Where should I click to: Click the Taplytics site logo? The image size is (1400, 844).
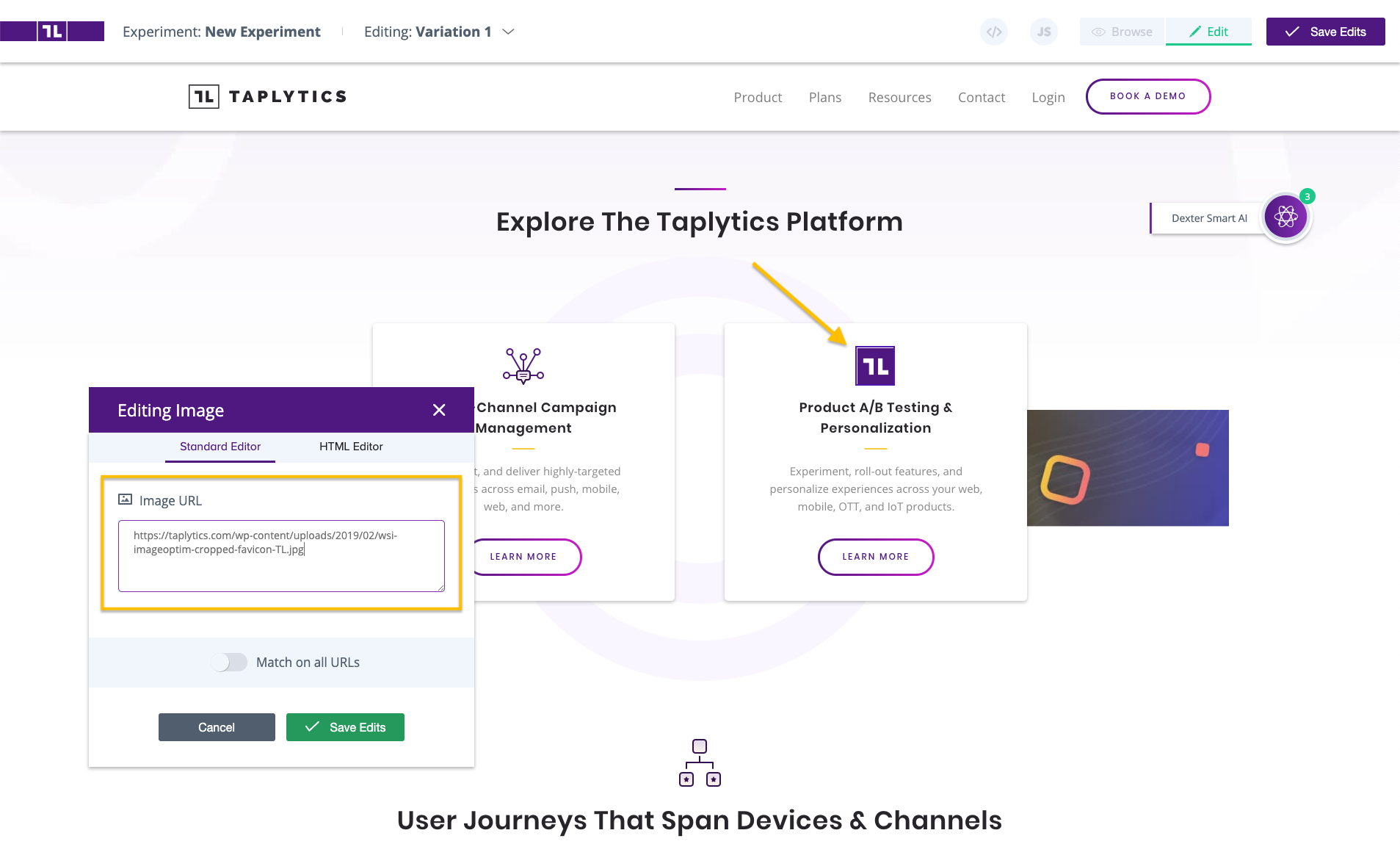click(267, 96)
